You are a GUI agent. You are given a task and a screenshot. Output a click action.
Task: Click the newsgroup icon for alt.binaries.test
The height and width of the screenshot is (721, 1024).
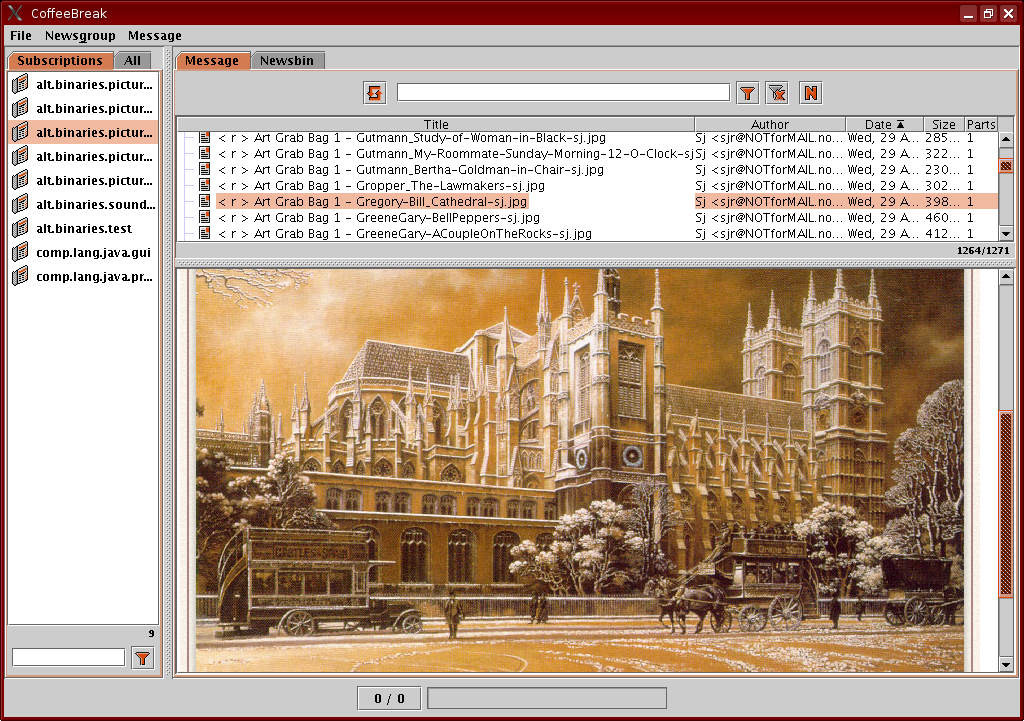point(21,228)
